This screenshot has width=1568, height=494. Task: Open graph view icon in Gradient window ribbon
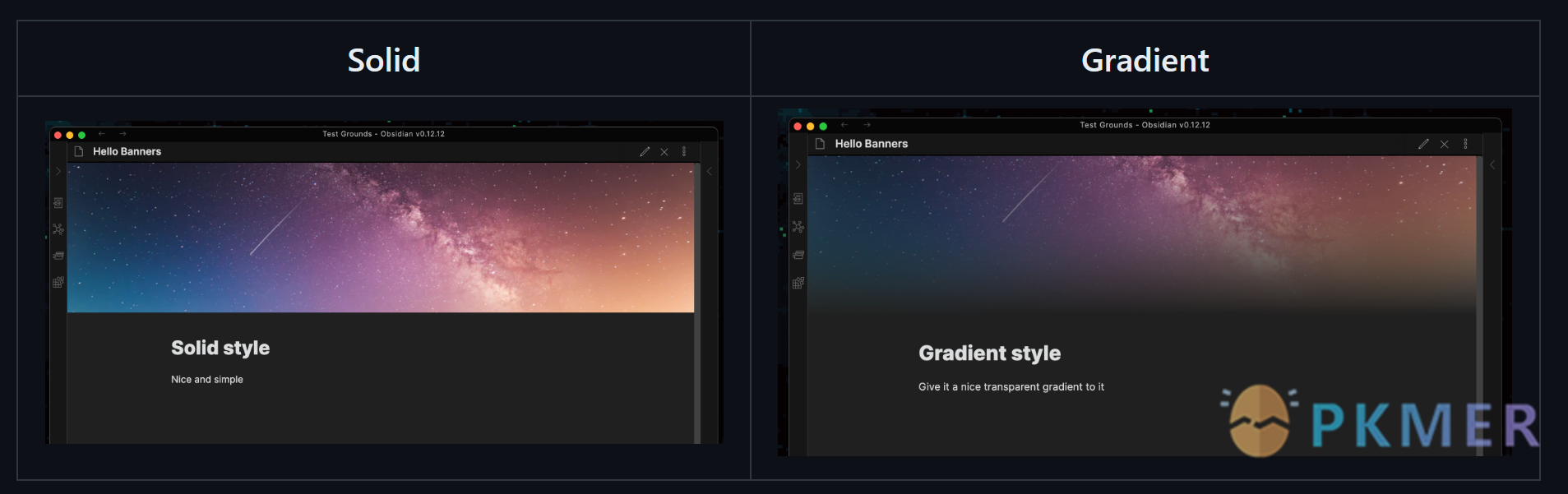click(798, 226)
